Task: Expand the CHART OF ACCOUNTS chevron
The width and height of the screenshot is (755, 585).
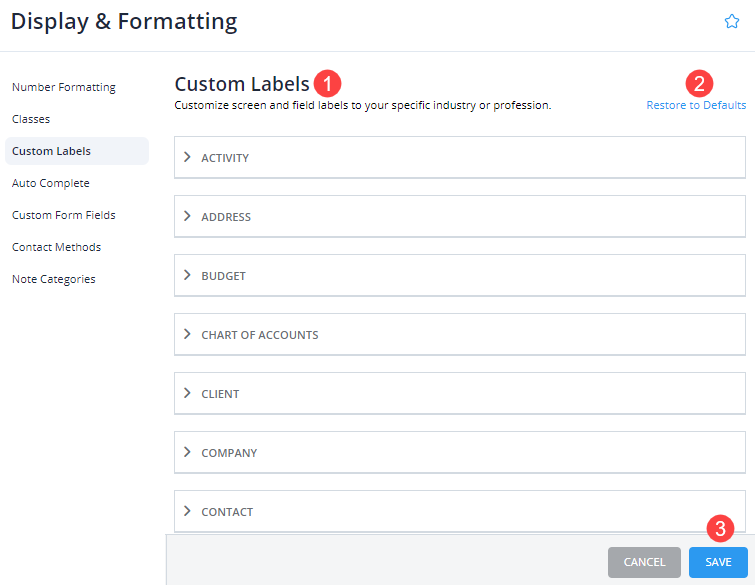Action: point(187,334)
